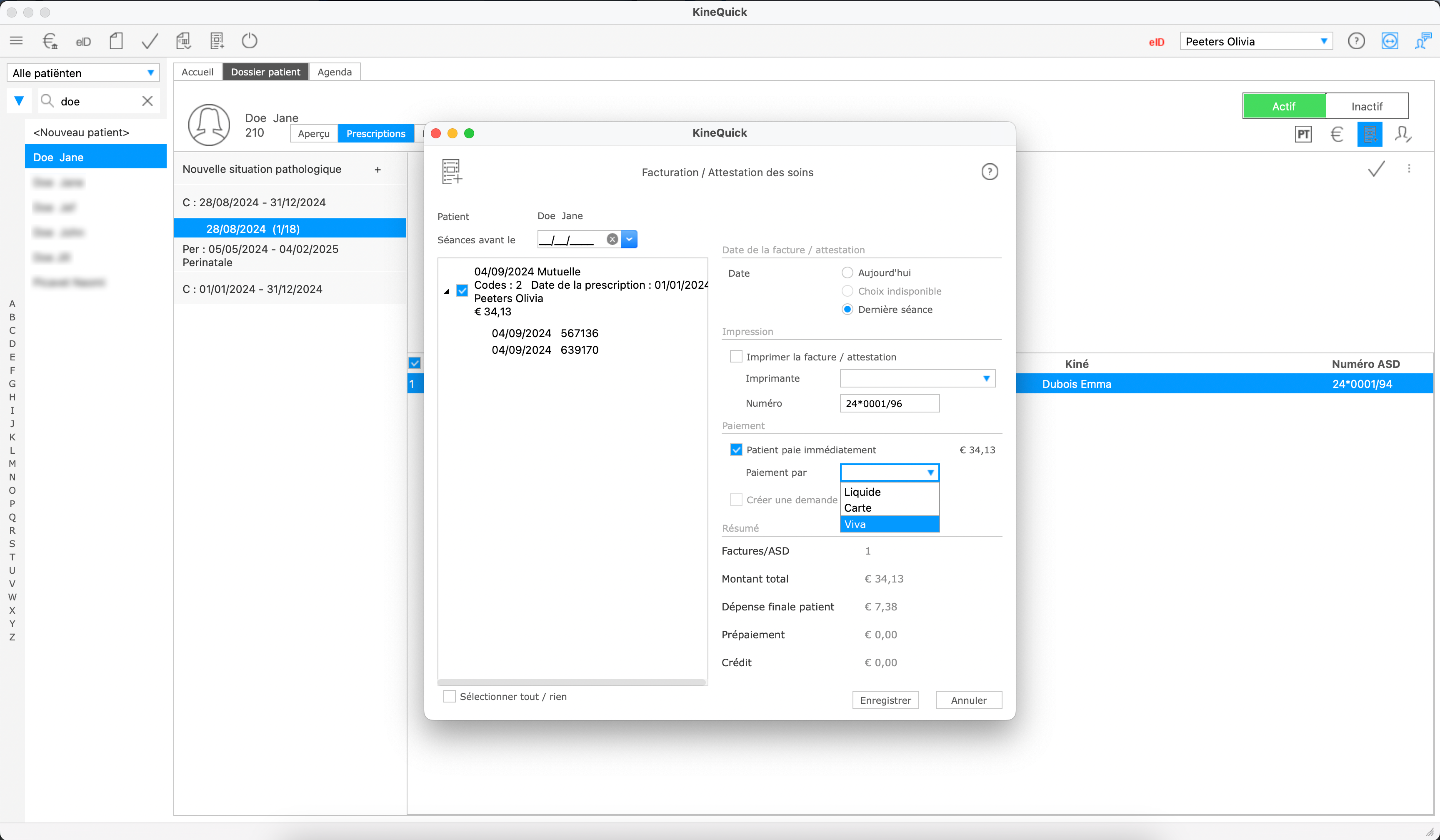The width and height of the screenshot is (1440, 840).
Task: Click the Annuler button
Action: pyautogui.click(x=969, y=700)
